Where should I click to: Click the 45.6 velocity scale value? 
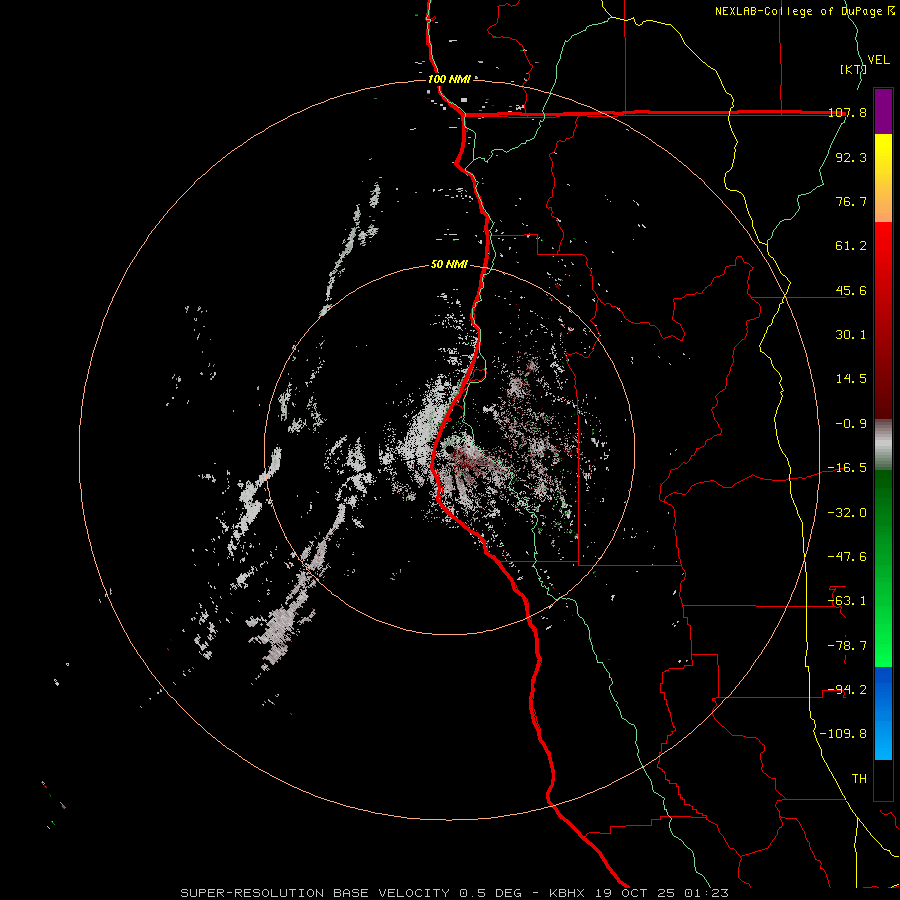[851, 290]
